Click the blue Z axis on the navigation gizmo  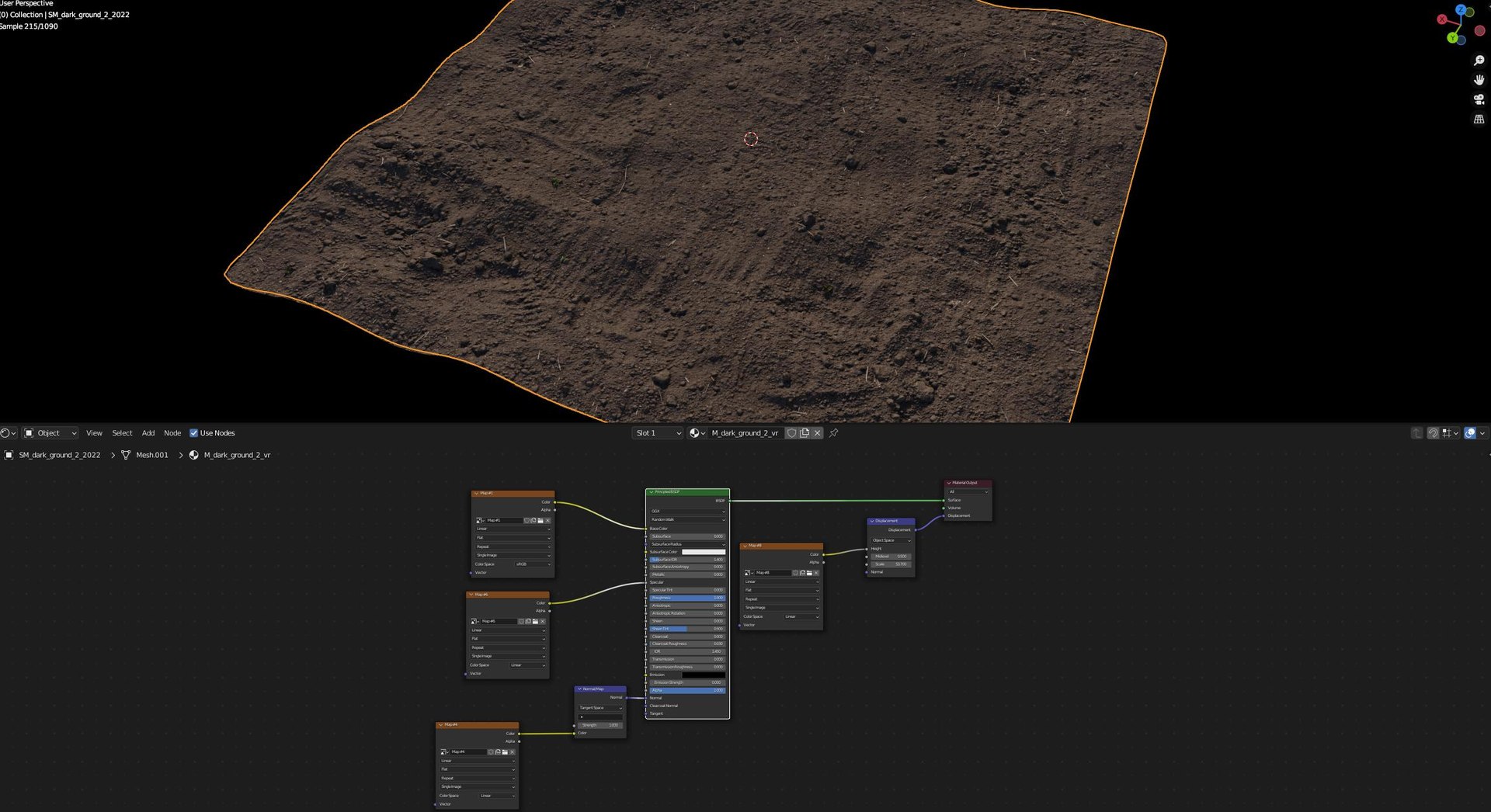click(x=1461, y=10)
